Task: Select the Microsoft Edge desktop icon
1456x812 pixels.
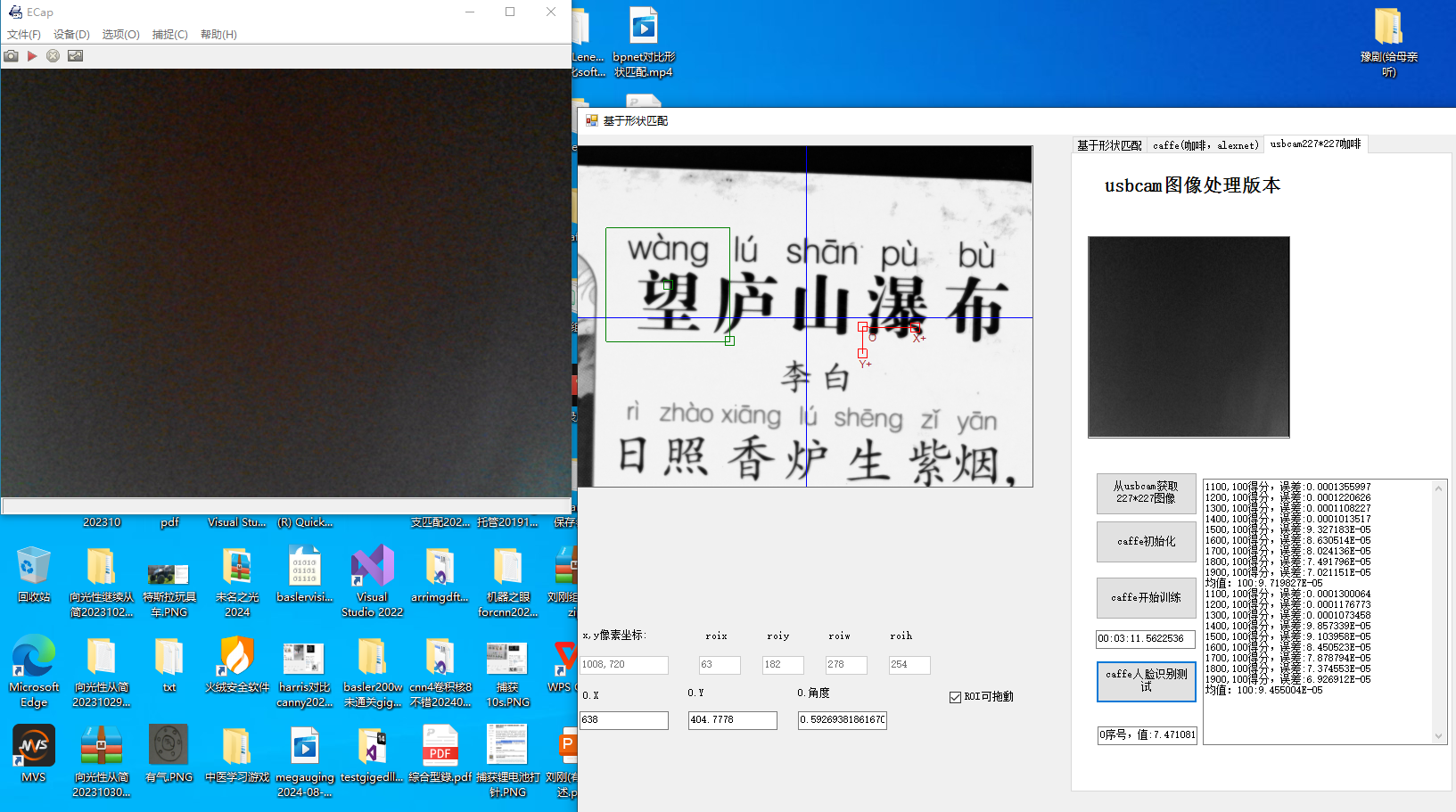Action: tap(34, 671)
